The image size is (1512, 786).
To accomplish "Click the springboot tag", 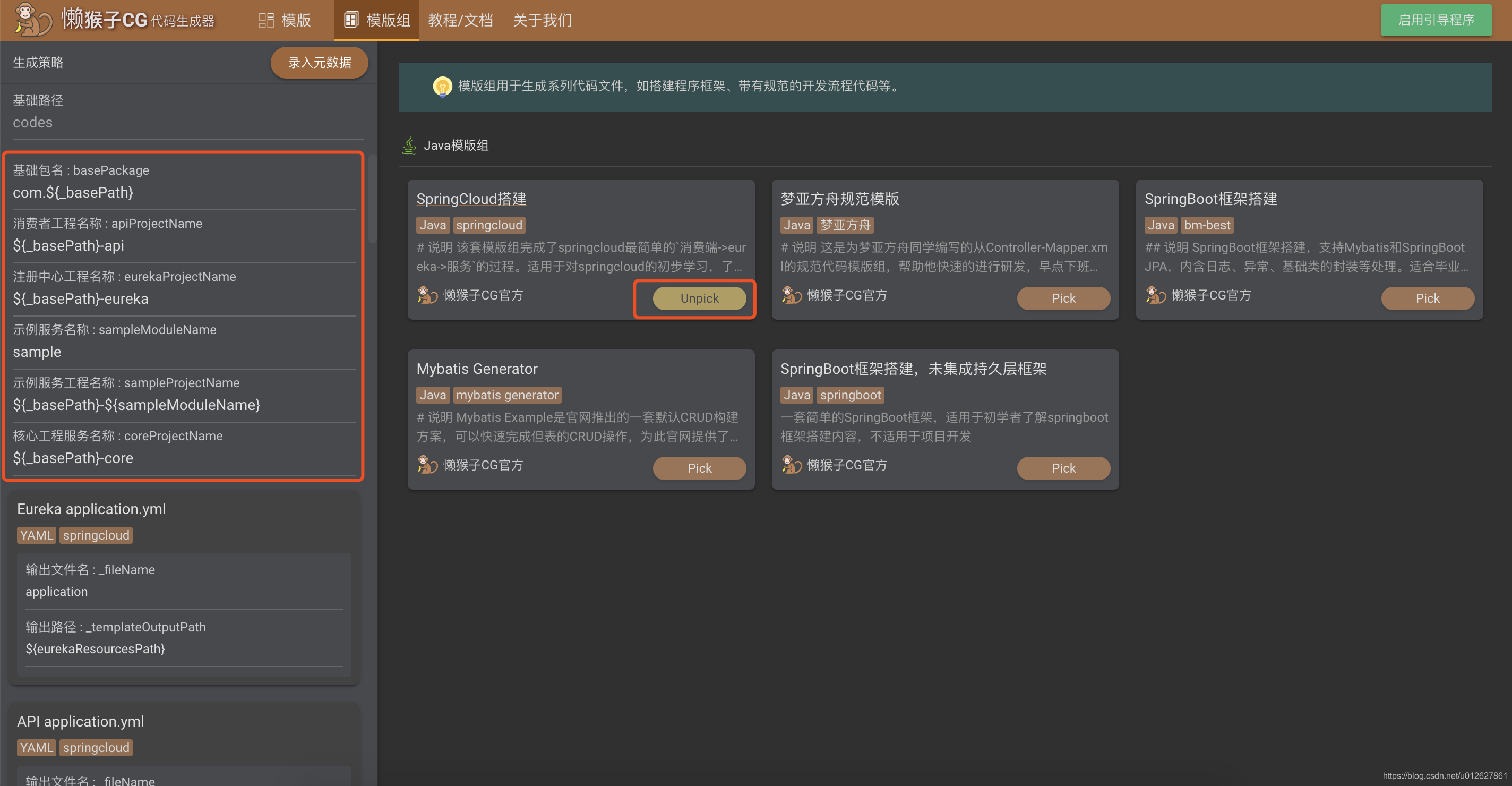I will point(850,395).
